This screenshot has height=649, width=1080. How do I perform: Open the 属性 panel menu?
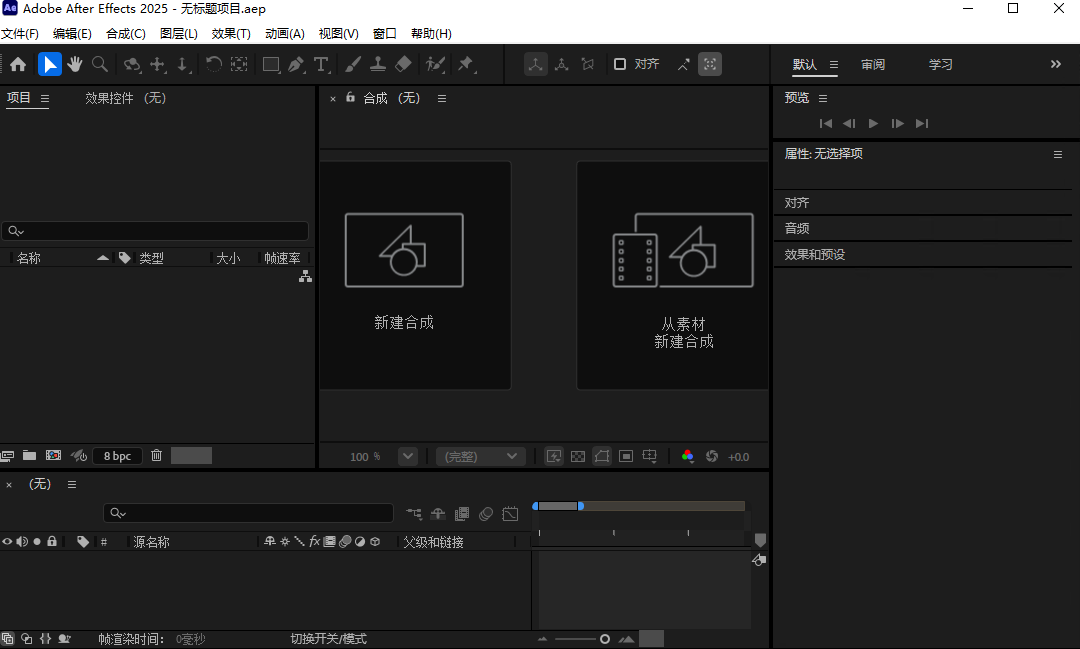click(x=1057, y=154)
